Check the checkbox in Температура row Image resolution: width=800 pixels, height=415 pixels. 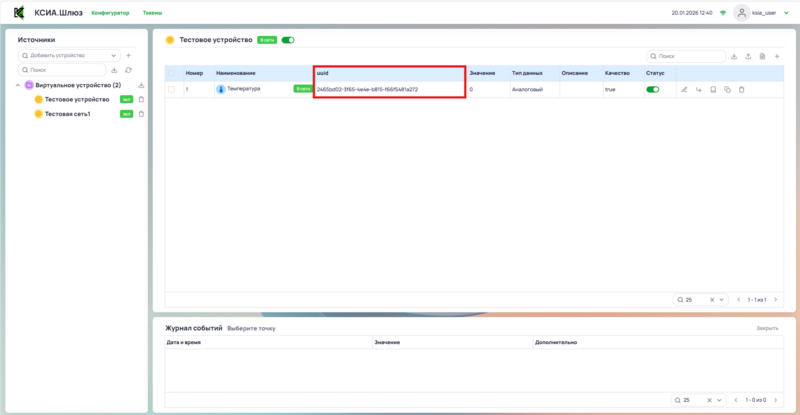tap(171, 90)
